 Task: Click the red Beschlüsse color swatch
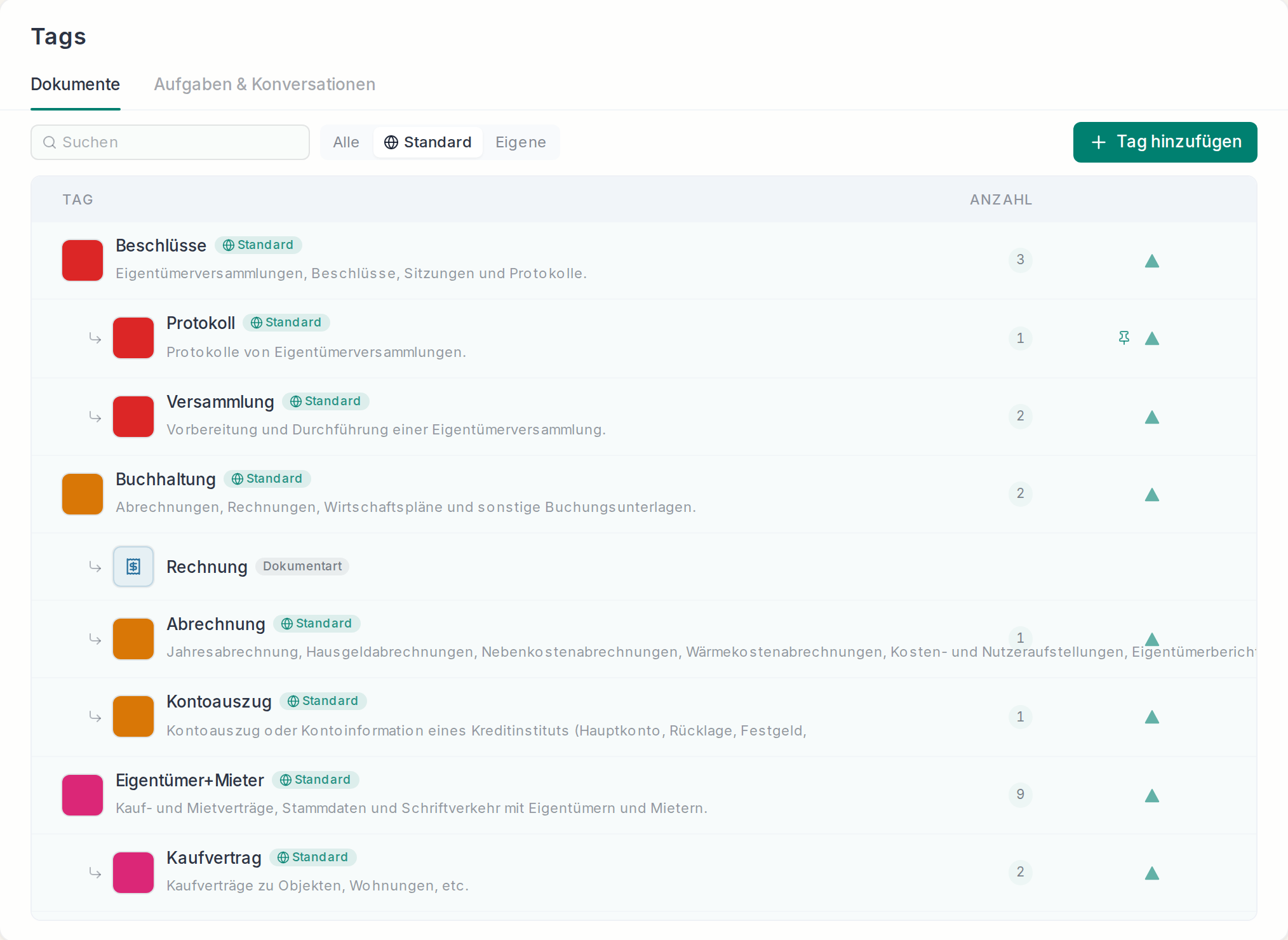click(83, 260)
